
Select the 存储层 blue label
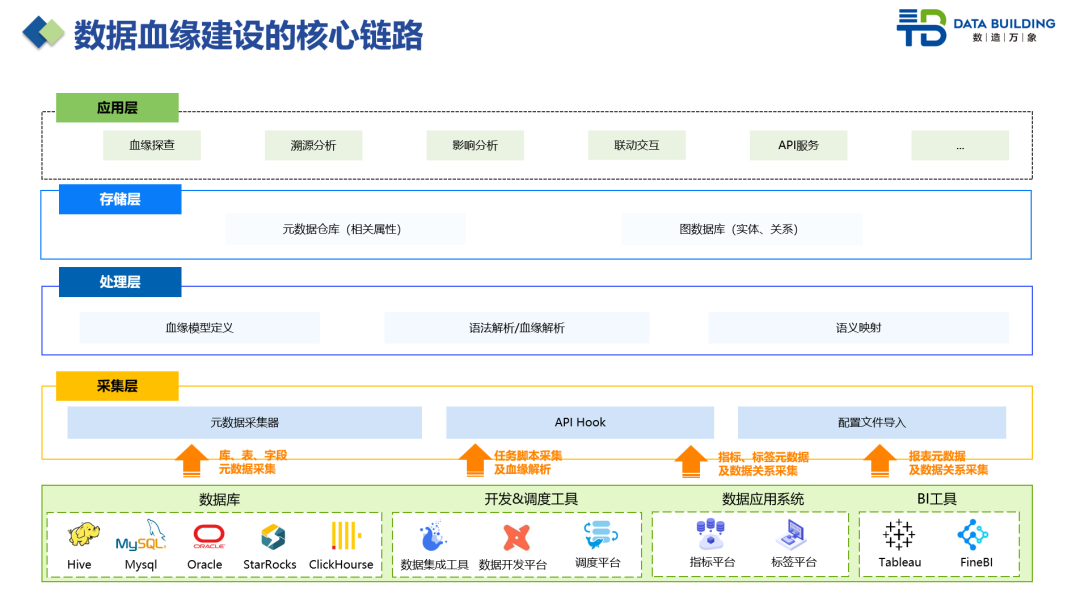point(120,199)
